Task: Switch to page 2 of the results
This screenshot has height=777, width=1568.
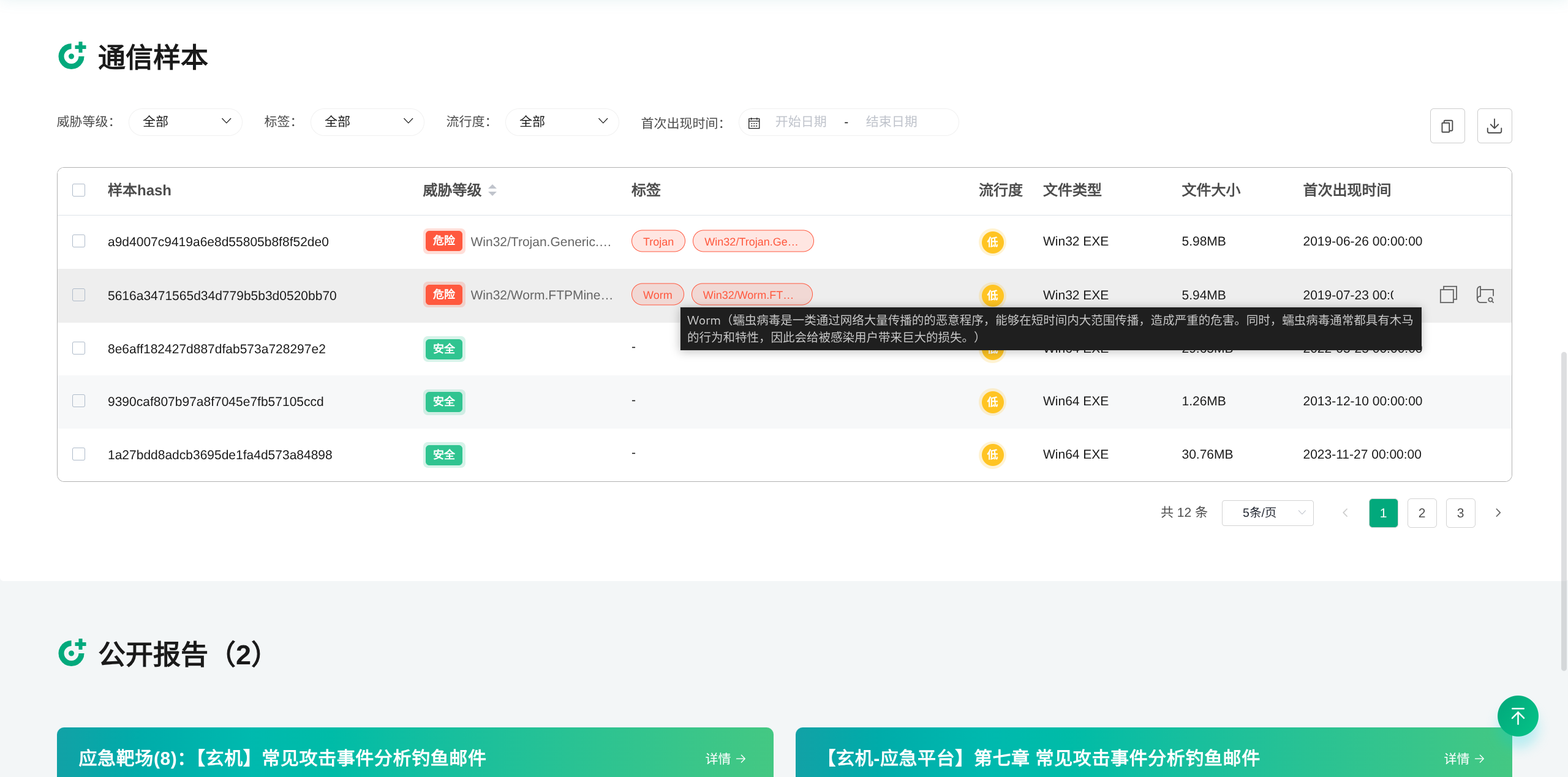Action: (x=1422, y=513)
